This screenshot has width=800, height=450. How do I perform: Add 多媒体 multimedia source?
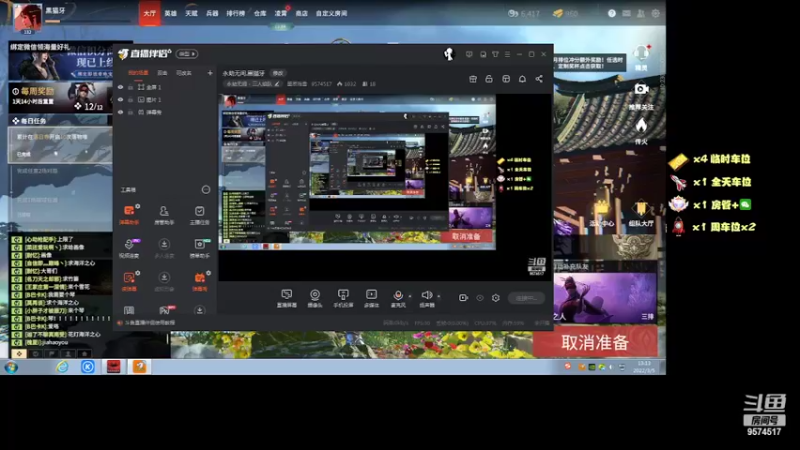371,298
